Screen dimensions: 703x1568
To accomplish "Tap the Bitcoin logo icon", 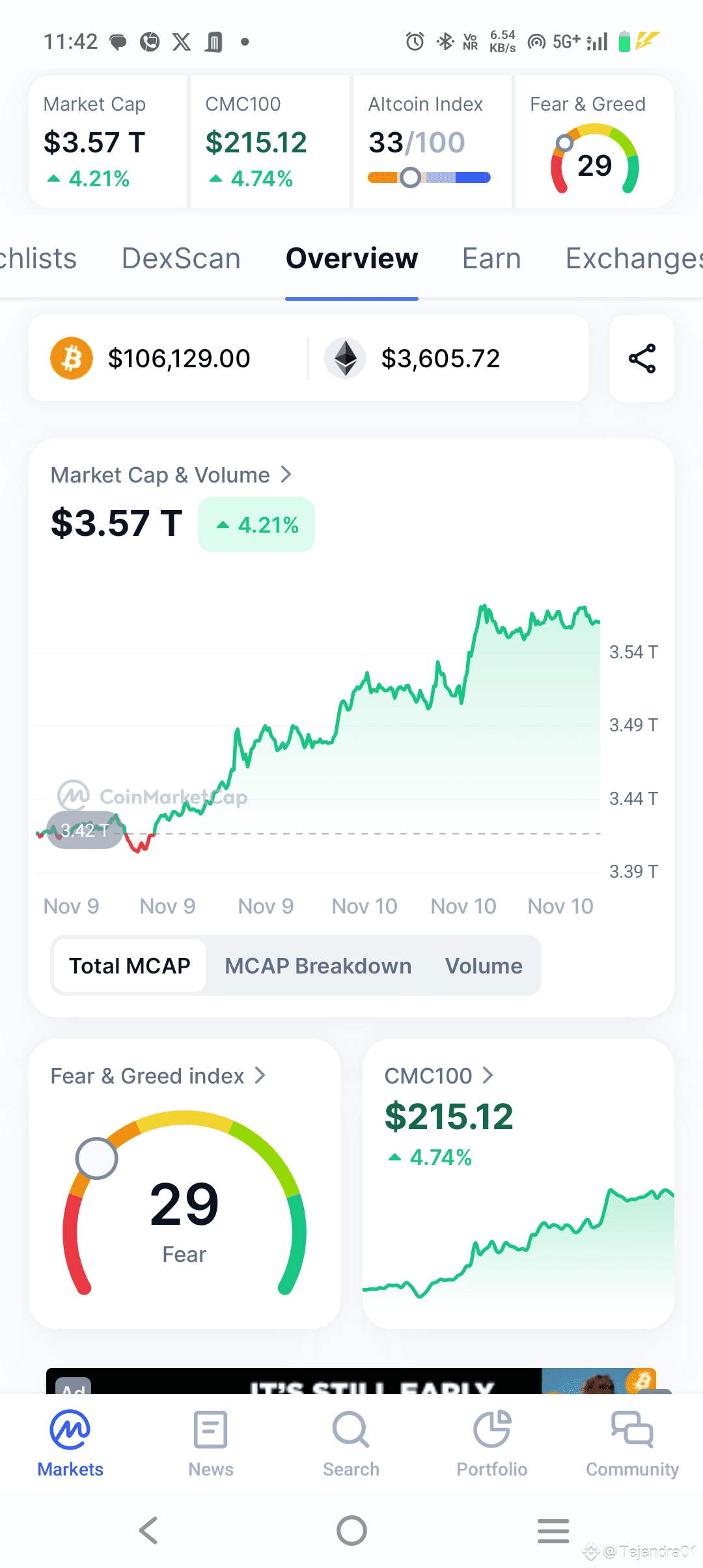I will click(x=72, y=358).
